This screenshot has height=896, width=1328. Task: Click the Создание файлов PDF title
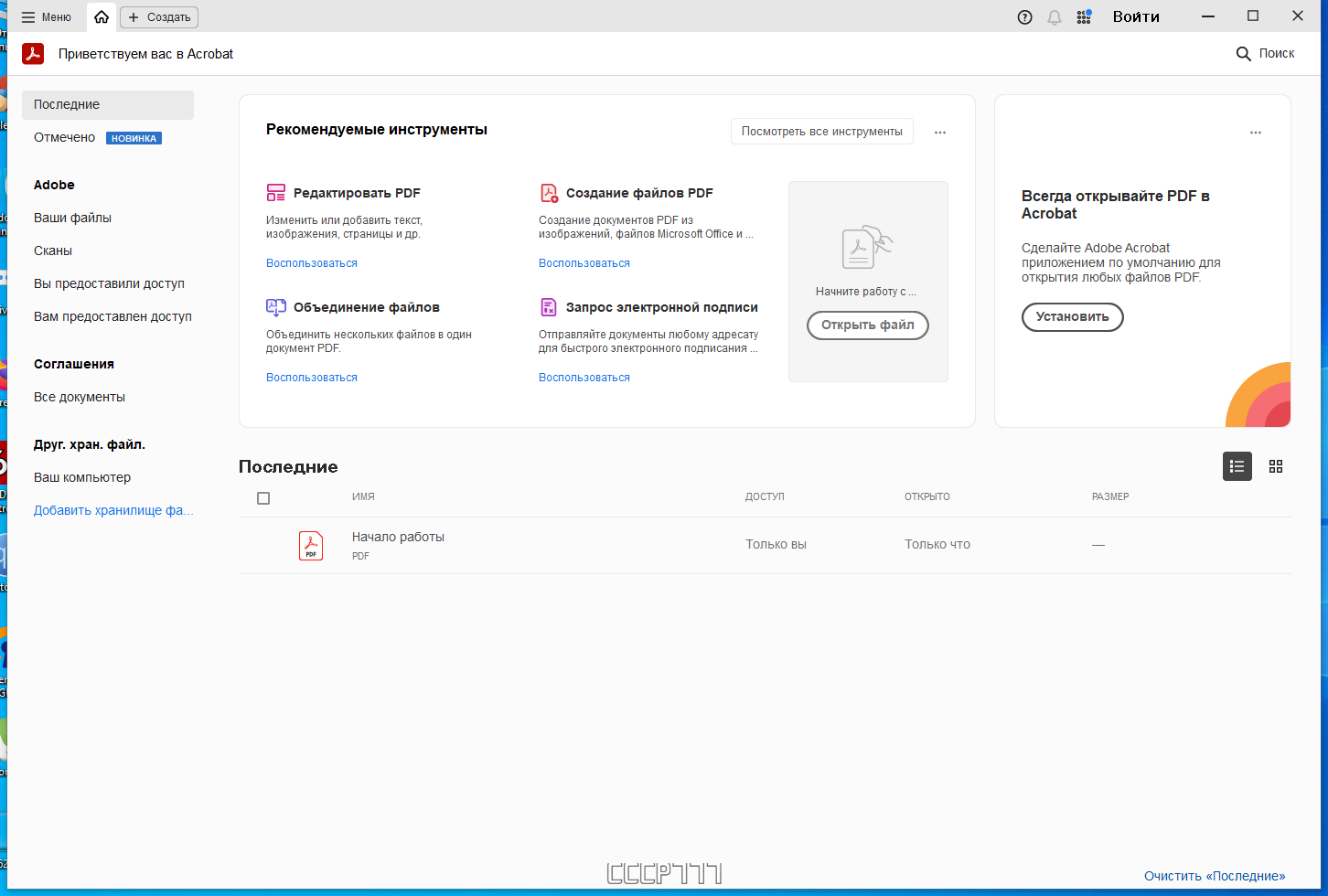click(639, 193)
